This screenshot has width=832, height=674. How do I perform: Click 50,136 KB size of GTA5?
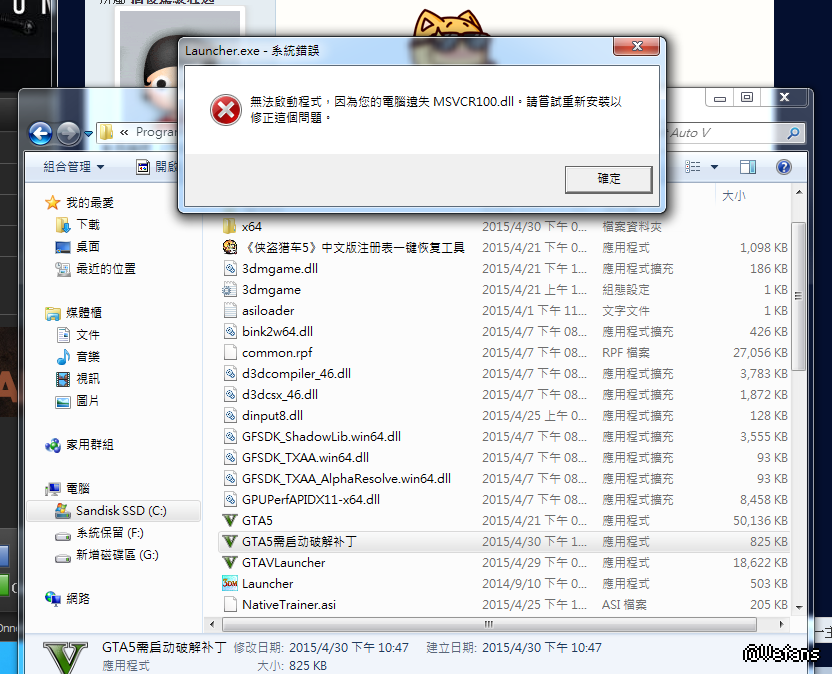tap(760, 521)
